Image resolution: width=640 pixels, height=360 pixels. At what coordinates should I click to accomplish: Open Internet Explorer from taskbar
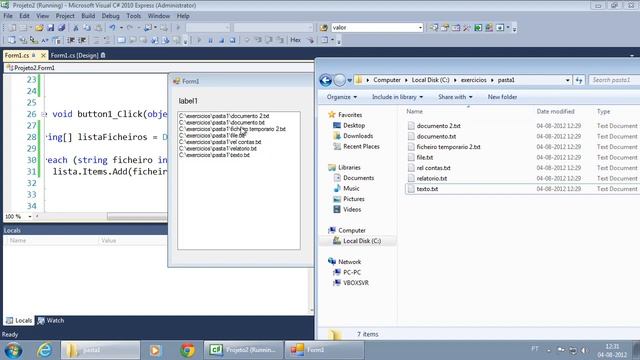[44, 350]
